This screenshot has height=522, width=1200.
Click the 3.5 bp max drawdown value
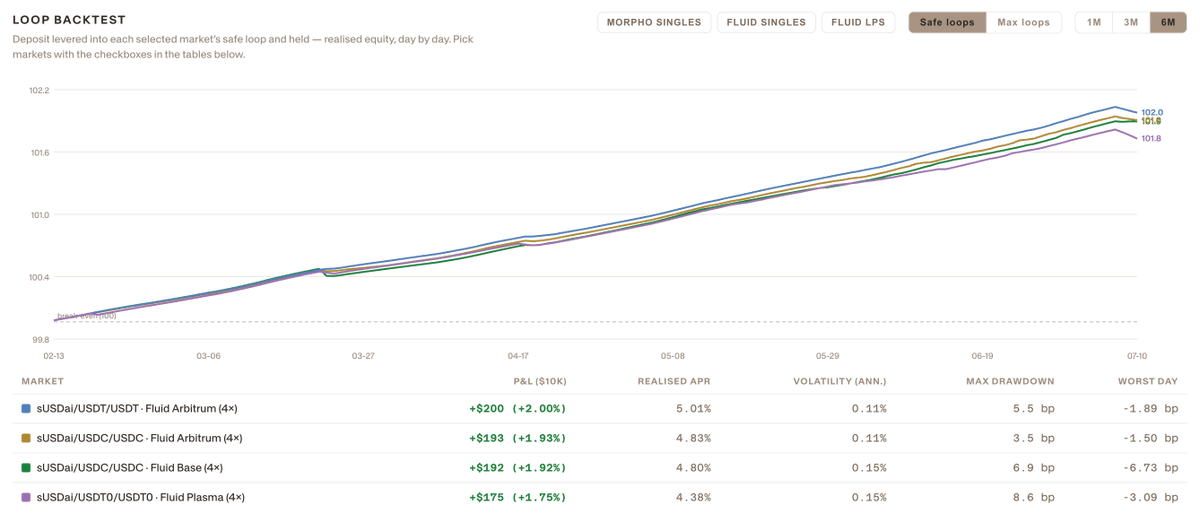1034,438
